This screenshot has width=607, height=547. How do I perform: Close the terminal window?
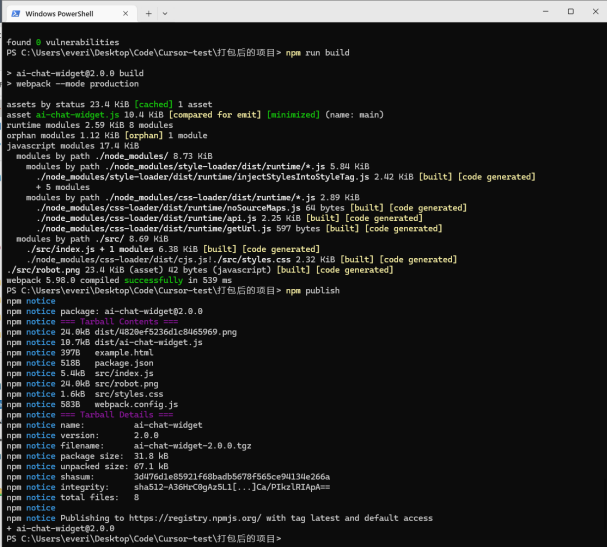[x=595, y=12]
